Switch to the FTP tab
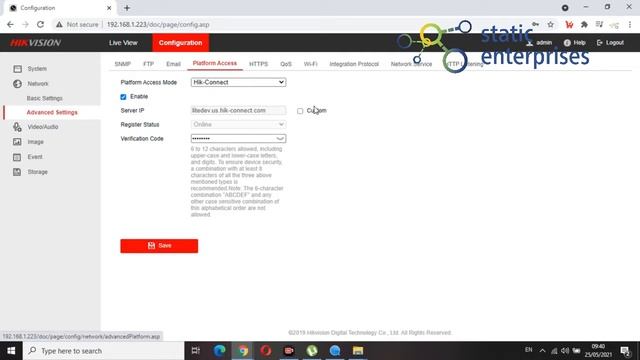The width and height of the screenshot is (640, 360). tap(149, 64)
